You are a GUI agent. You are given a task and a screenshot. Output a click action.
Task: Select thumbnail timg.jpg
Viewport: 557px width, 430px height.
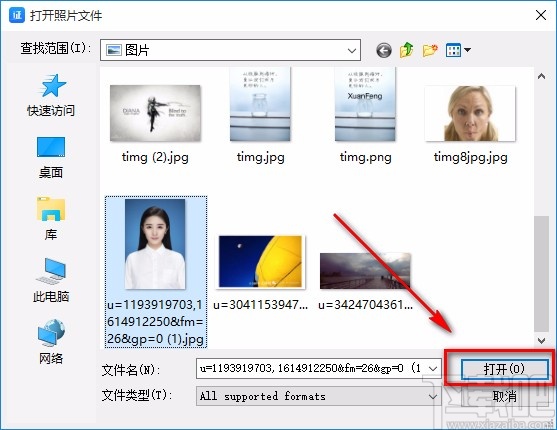pos(260,104)
